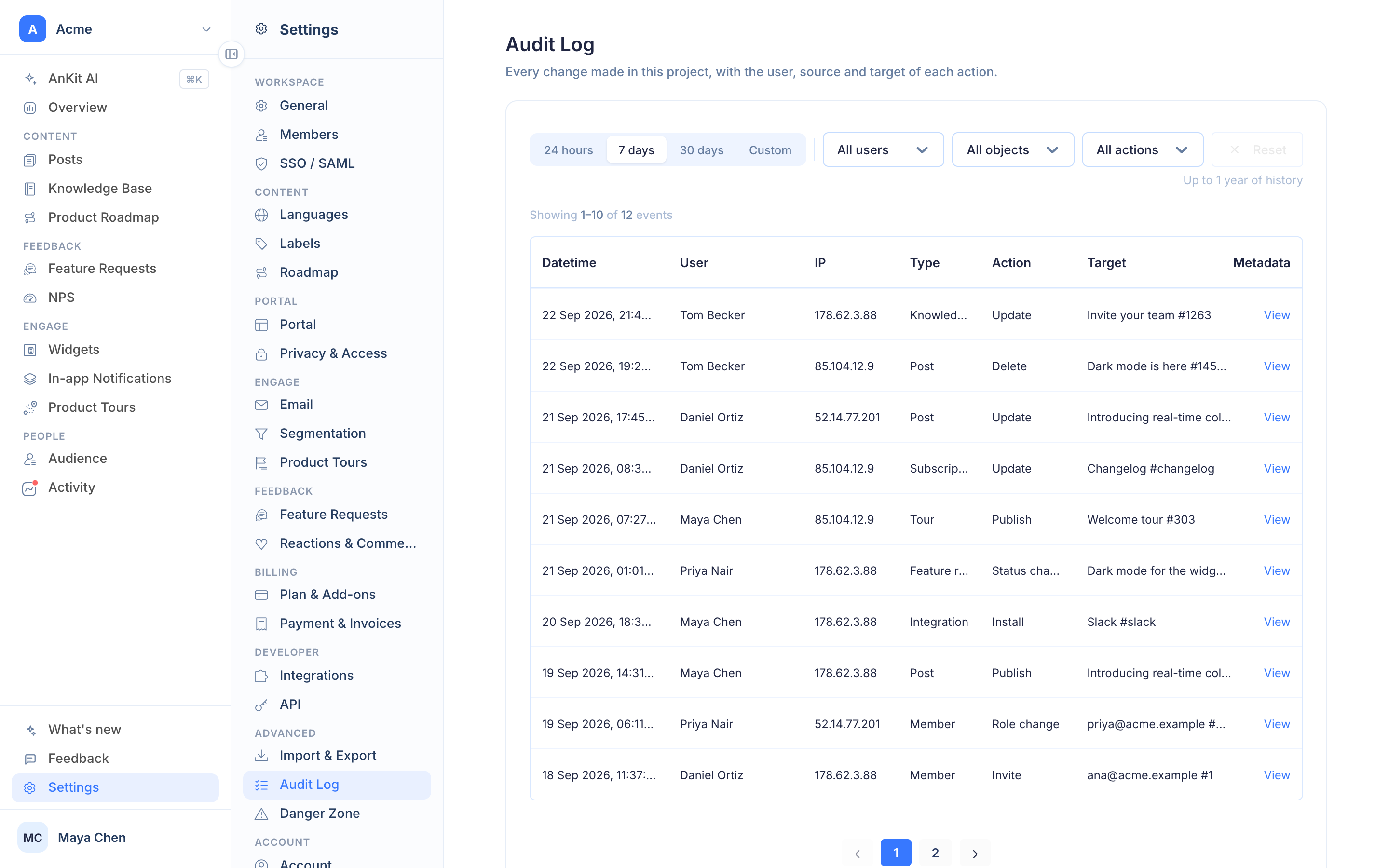The image size is (1389, 868).
Task: Click the Danger Zone warning triangle icon
Action: point(262,814)
